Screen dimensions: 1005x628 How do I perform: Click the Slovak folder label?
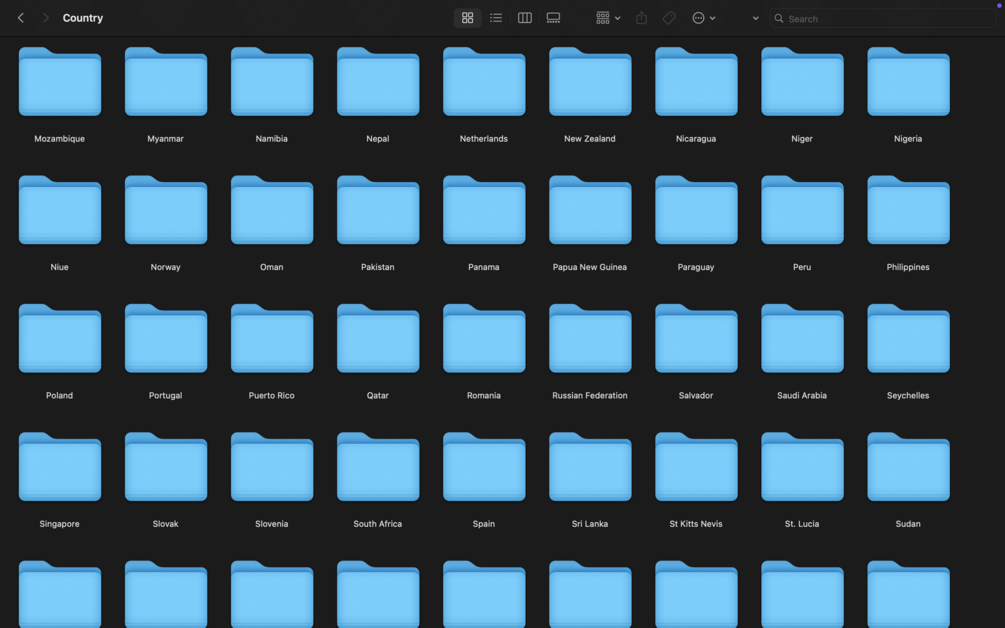pyautogui.click(x=165, y=524)
